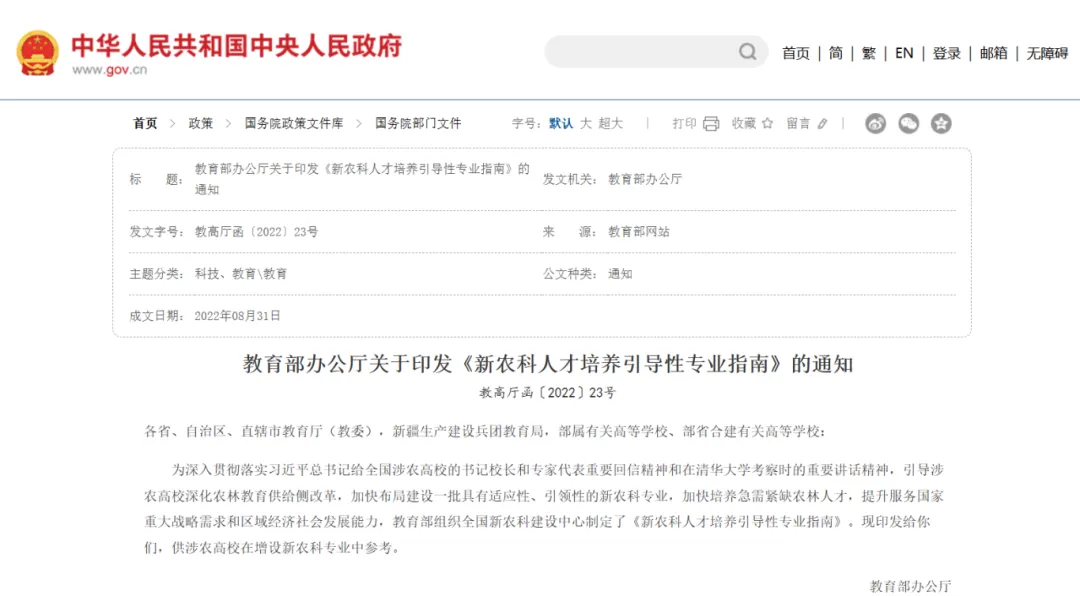Open the 首页 link in top navigation
The width and height of the screenshot is (1080, 596).
796,53
